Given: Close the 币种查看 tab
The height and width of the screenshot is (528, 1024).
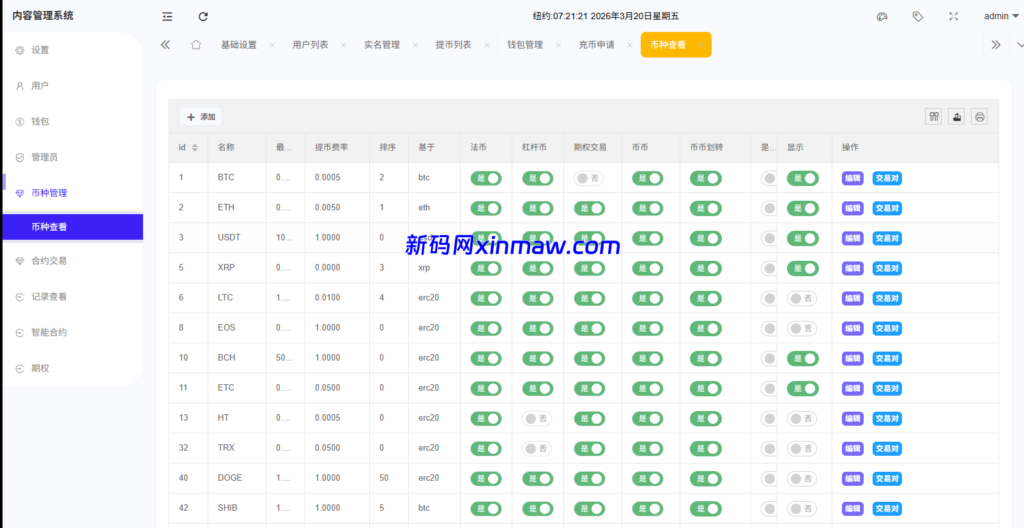Looking at the screenshot, I should [701, 45].
